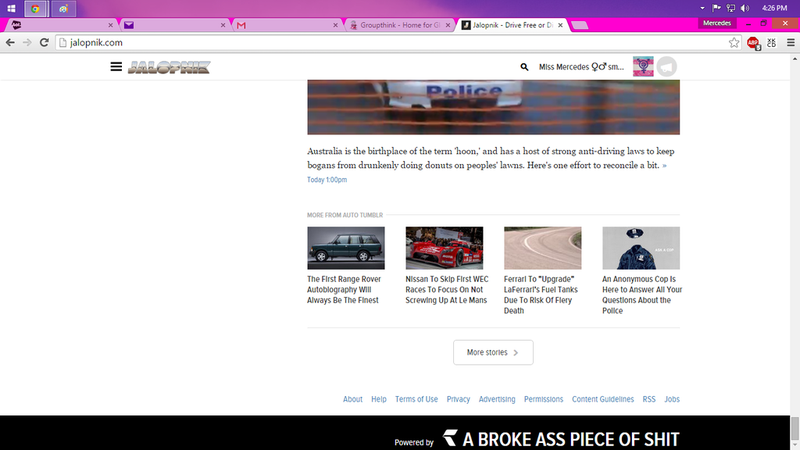Open the Miss Mercedes user menu
This screenshot has height=450, width=800.
[581, 67]
